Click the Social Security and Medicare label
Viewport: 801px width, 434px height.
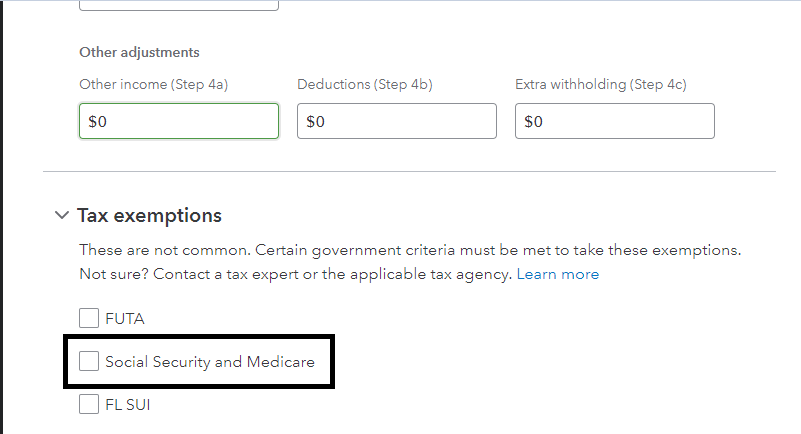click(210, 362)
